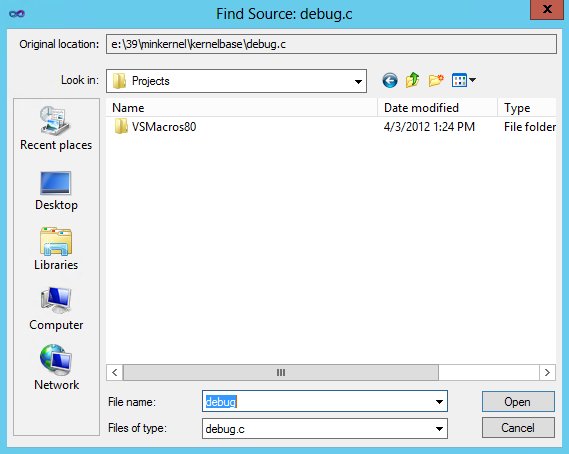Sort by Type column header
569x454 pixels.
[527, 108]
